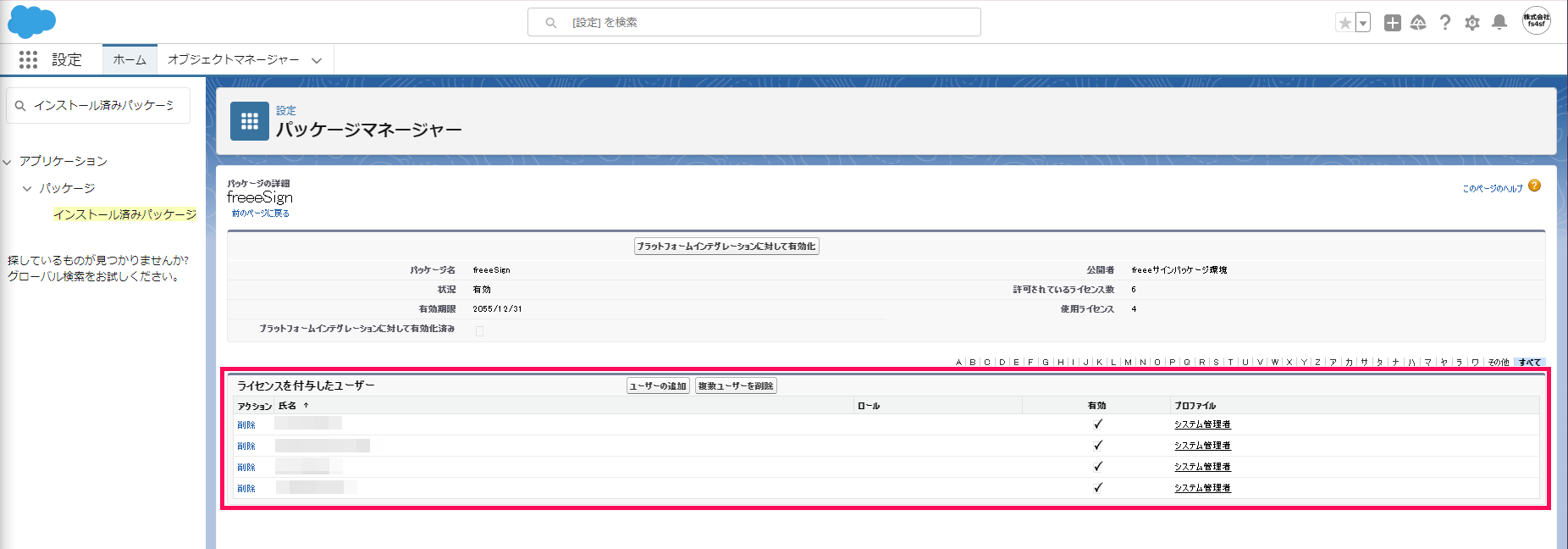The width and height of the screenshot is (1568, 549).
Task: Click the orange page-help question icon
Action: point(1535,186)
